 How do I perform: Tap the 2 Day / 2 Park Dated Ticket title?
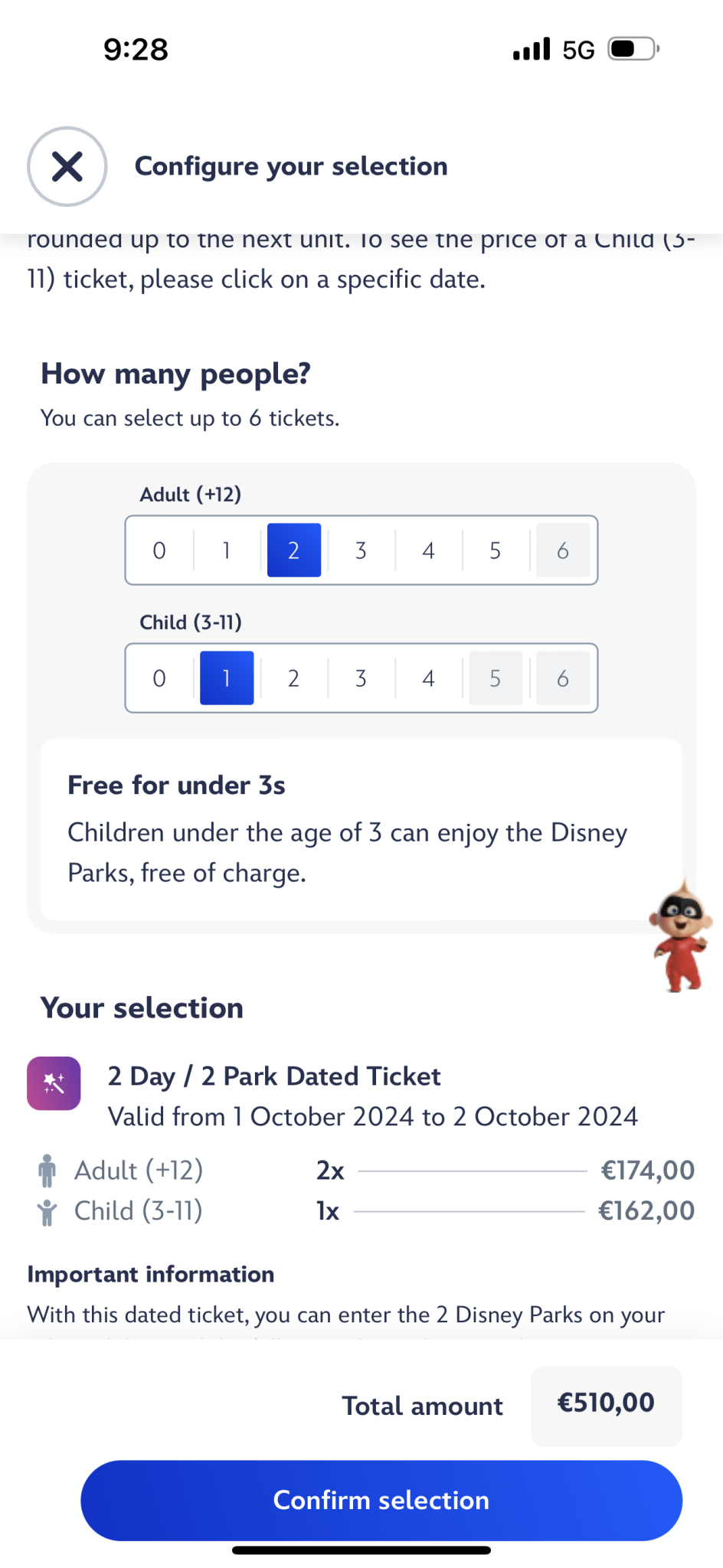tap(274, 1076)
